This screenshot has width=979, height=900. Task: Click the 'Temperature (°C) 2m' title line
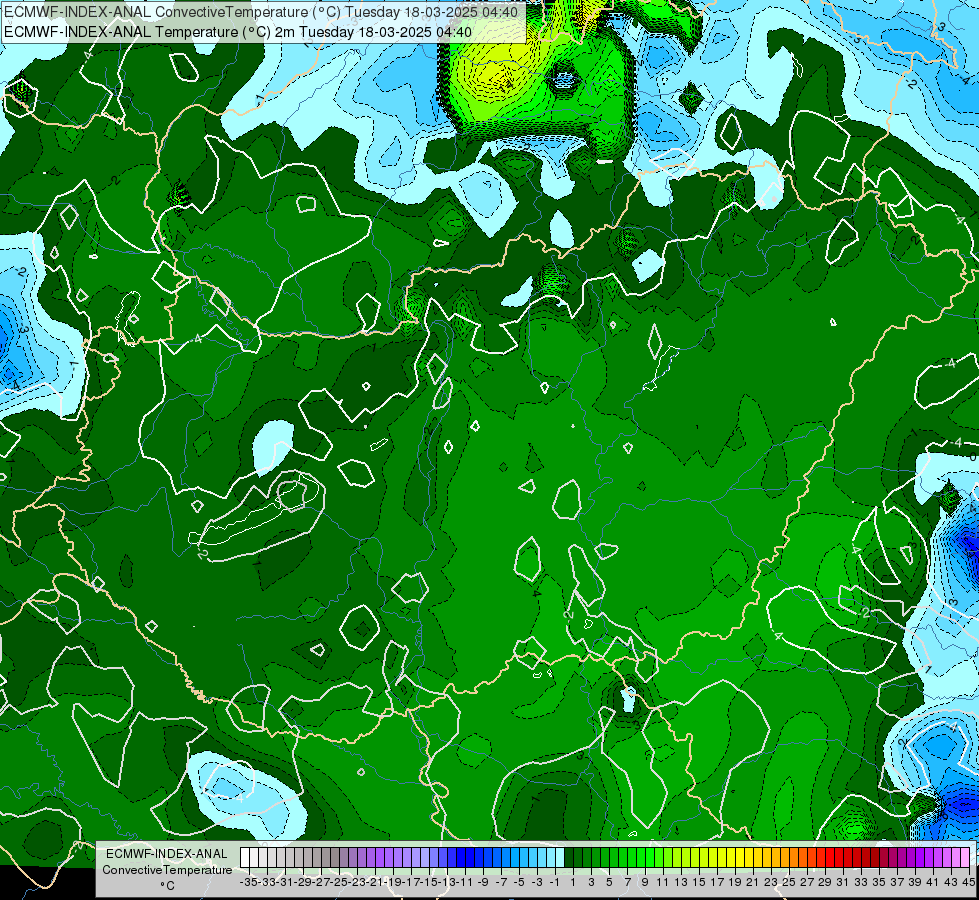pyautogui.click(x=238, y=31)
